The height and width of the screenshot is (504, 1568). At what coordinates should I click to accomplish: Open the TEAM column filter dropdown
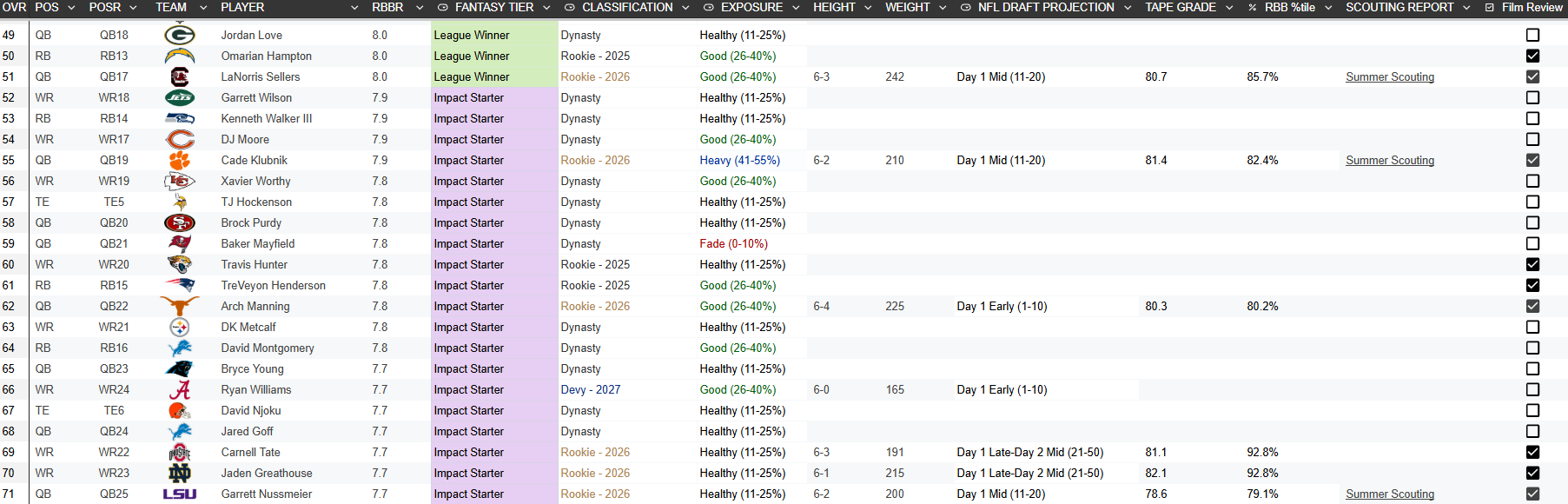point(203,7)
